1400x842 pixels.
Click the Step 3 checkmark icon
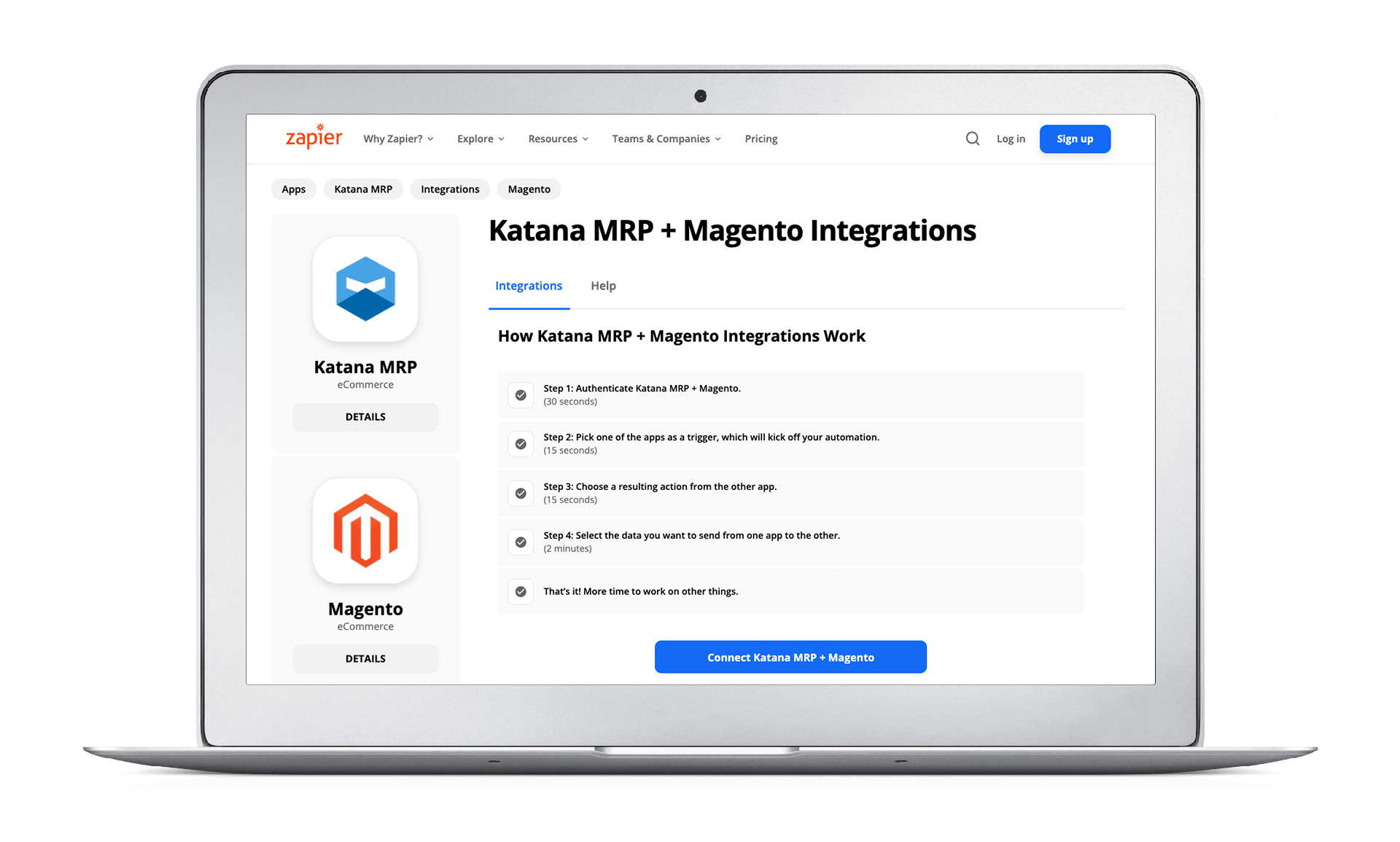point(521,494)
